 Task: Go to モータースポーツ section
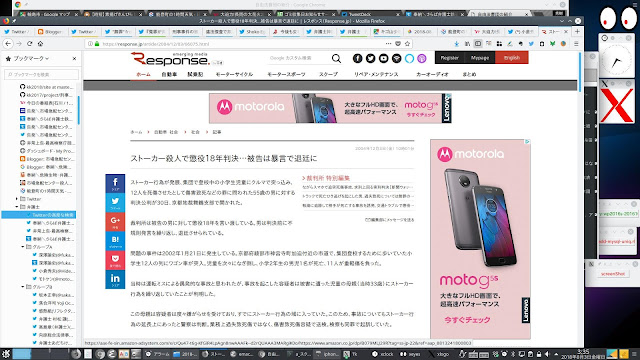coord(286,74)
